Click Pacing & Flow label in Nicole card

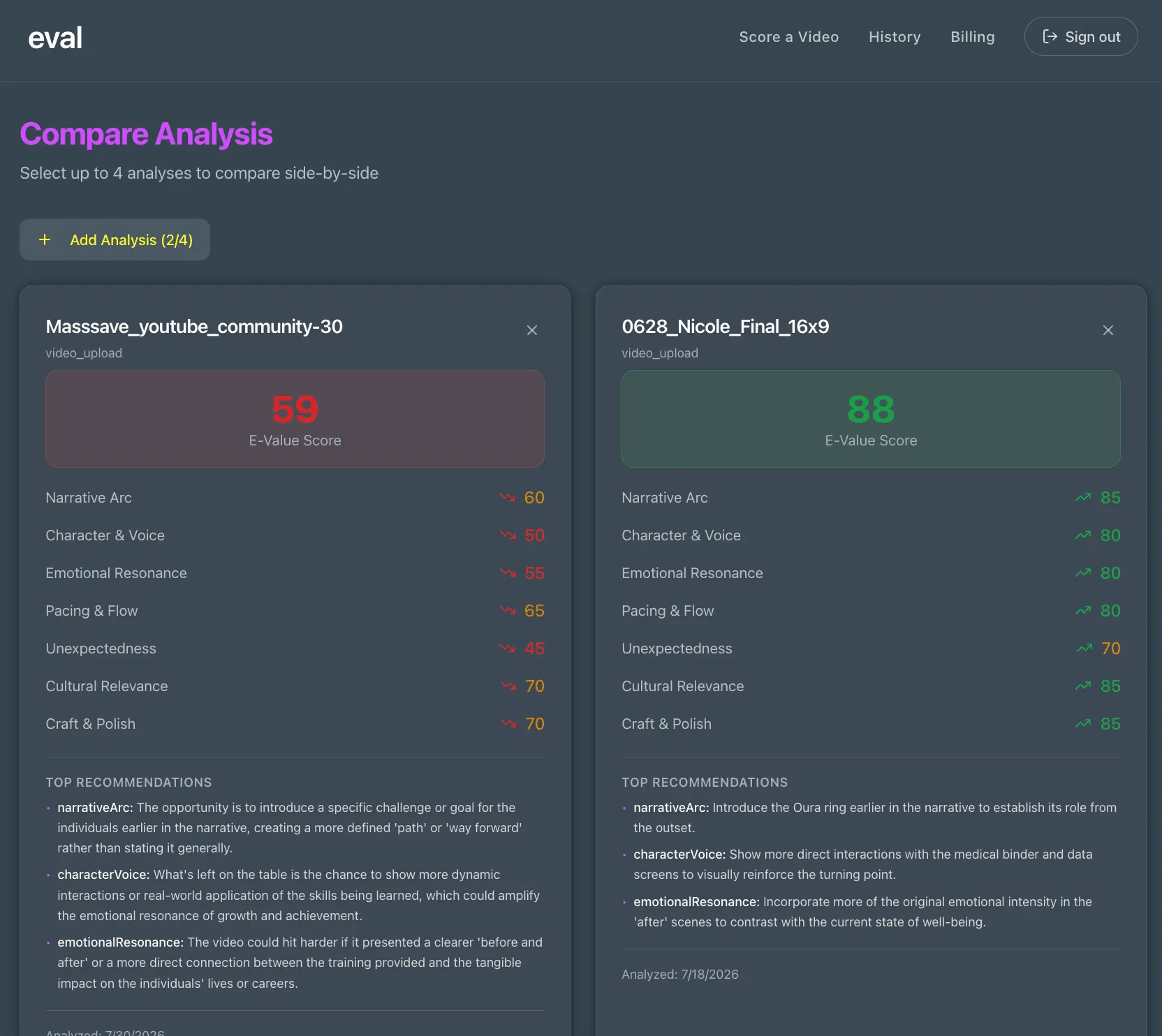(x=668, y=611)
